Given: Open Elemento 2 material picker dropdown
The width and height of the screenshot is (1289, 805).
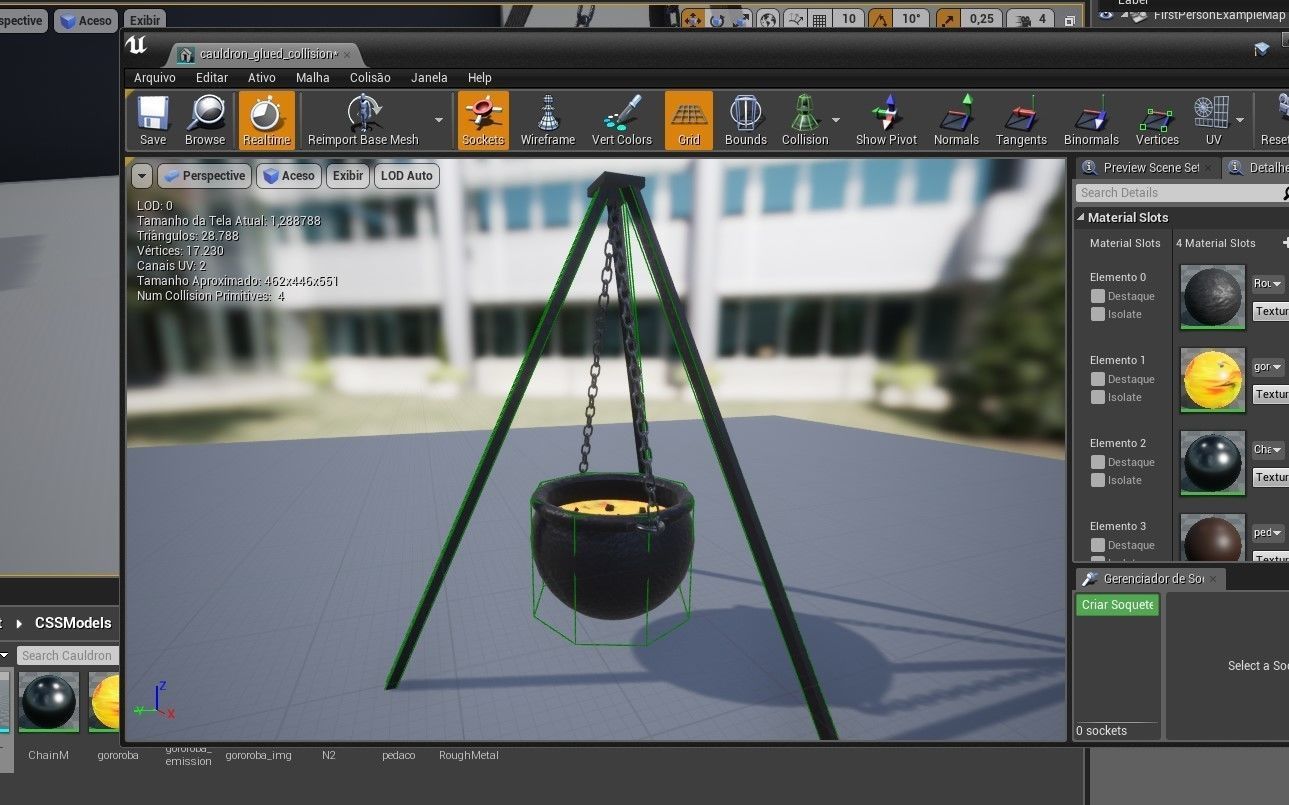Looking at the screenshot, I should tap(1269, 450).
